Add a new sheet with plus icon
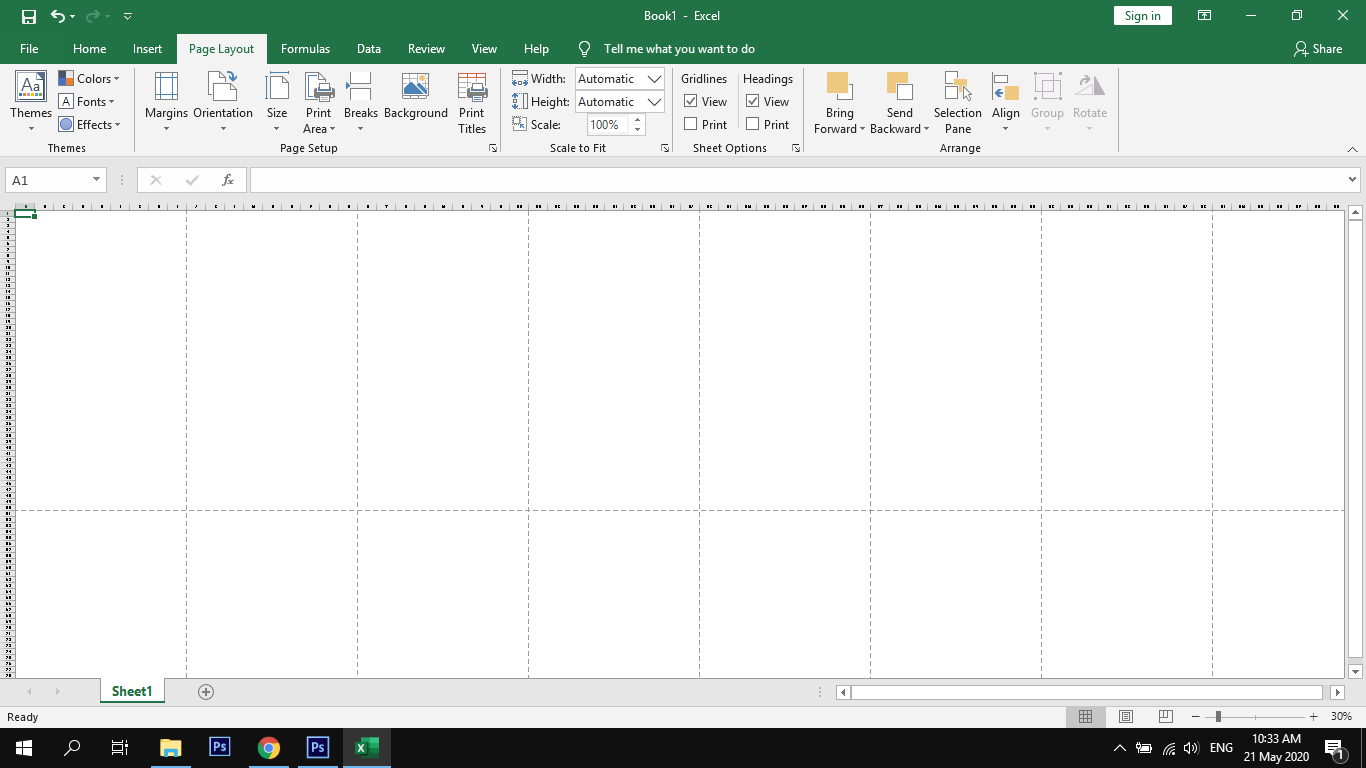 click(206, 692)
